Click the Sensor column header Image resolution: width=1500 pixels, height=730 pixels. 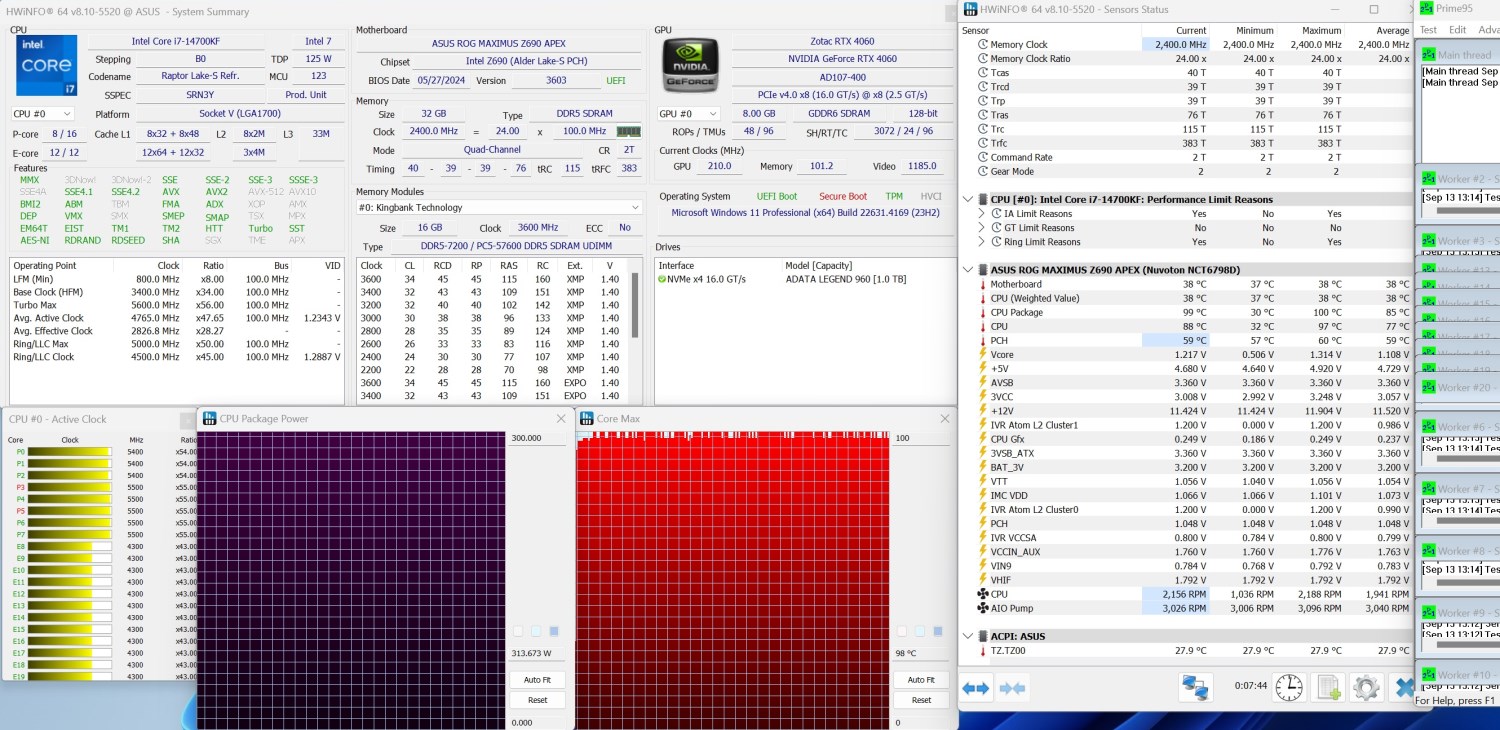pos(975,30)
